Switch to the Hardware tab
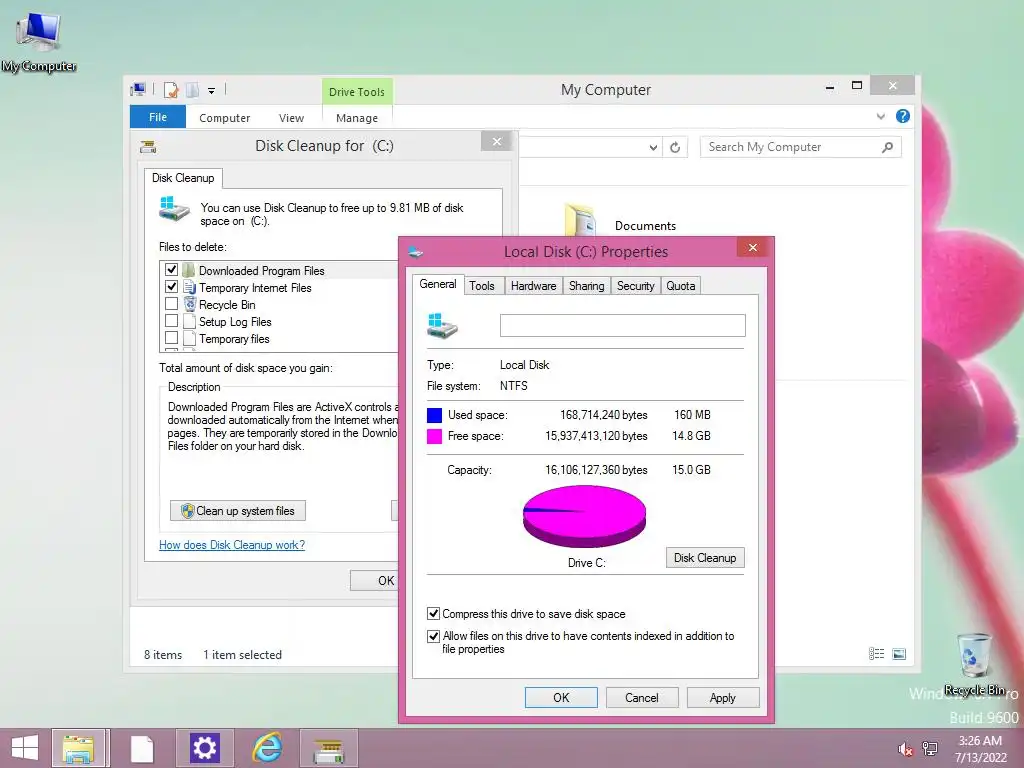 coord(534,285)
